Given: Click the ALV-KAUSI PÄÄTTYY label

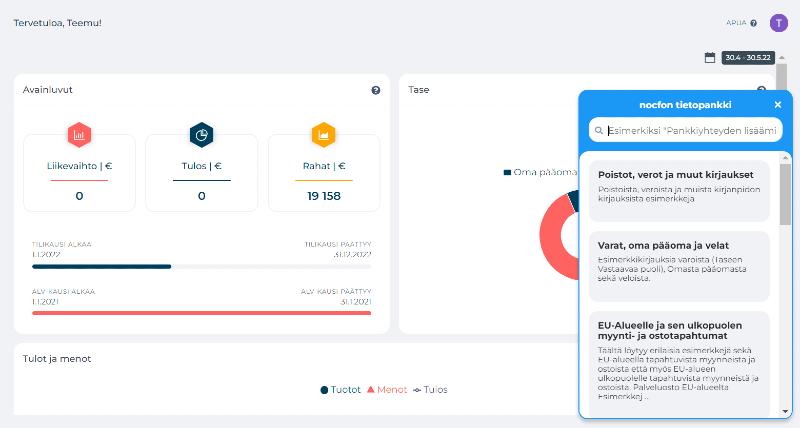Looking at the screenshot, I should (336, 291).
